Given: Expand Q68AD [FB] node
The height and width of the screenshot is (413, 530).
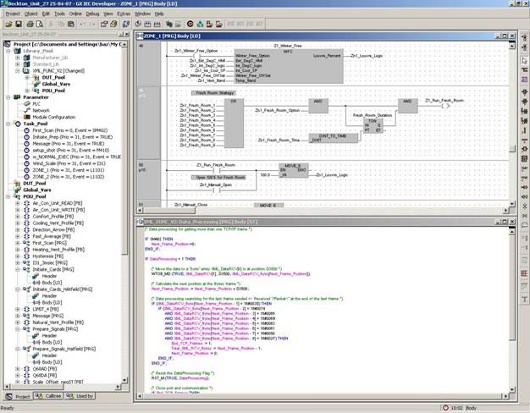Looking at the screenshot, I should (x=18, y=369).
